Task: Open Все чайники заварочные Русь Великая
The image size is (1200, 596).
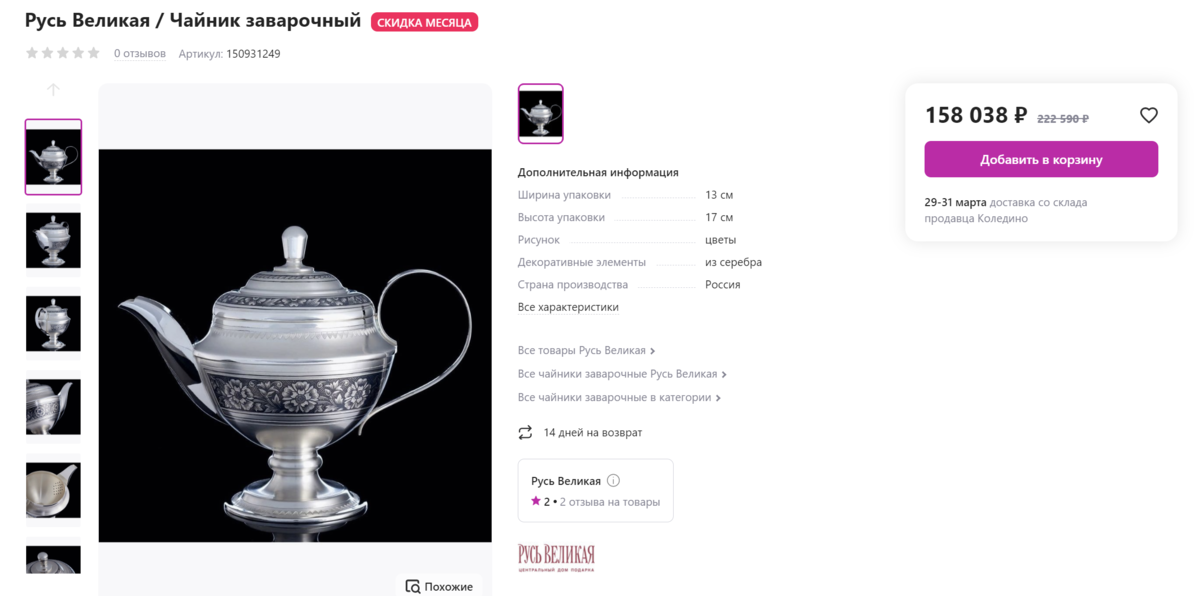Action: pyautogui.click(x=622, y=374)
